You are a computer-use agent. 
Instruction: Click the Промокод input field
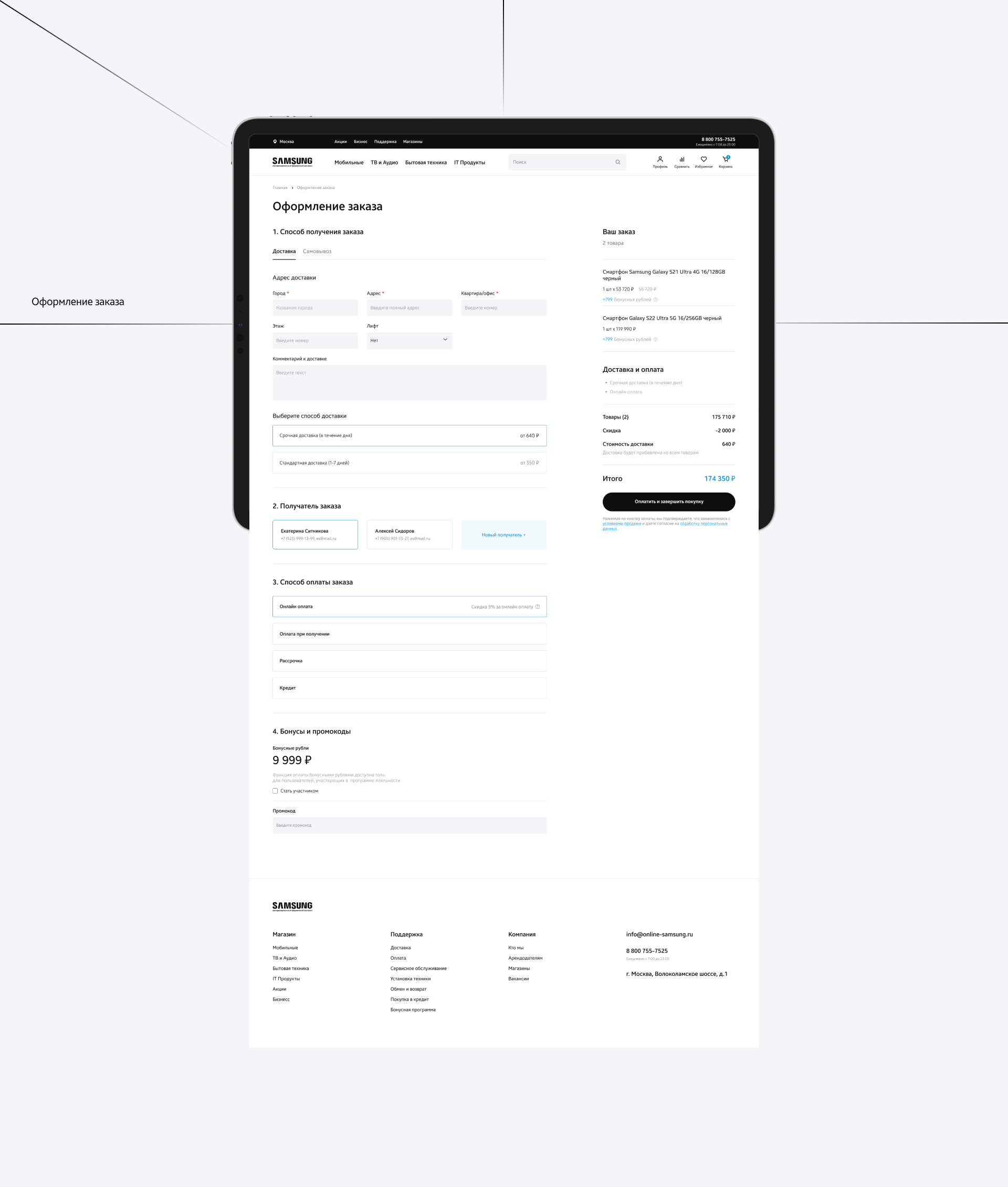coord(409,825)
